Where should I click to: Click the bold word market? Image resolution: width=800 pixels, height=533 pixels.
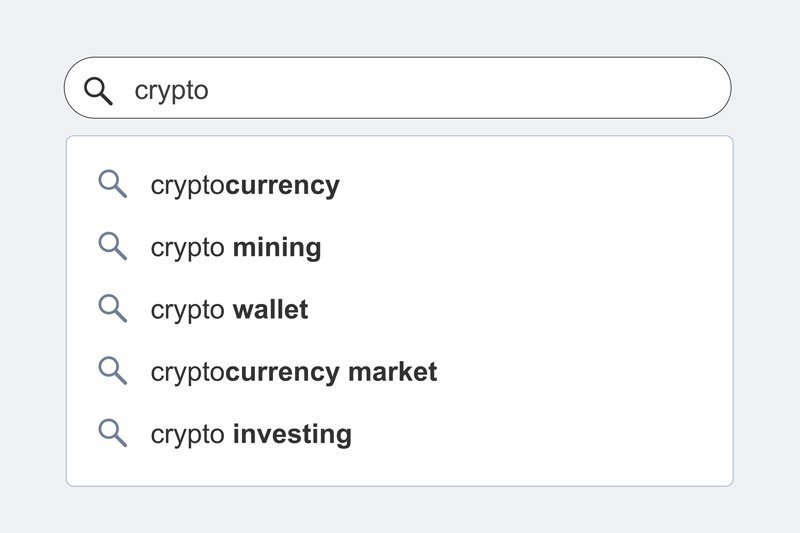(392, 372)
